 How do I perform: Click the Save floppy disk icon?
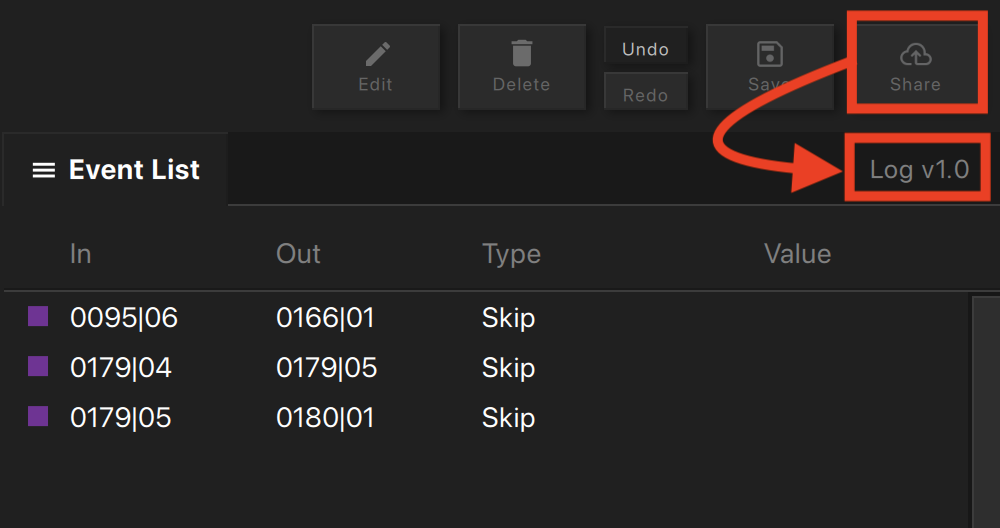pos(770,54)
